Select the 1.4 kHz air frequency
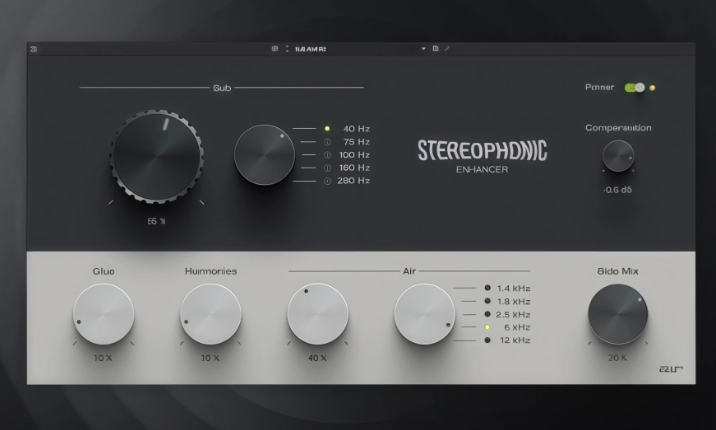Image resolution: width=716 pixels, height=430 pixels. tap(487, 288)
